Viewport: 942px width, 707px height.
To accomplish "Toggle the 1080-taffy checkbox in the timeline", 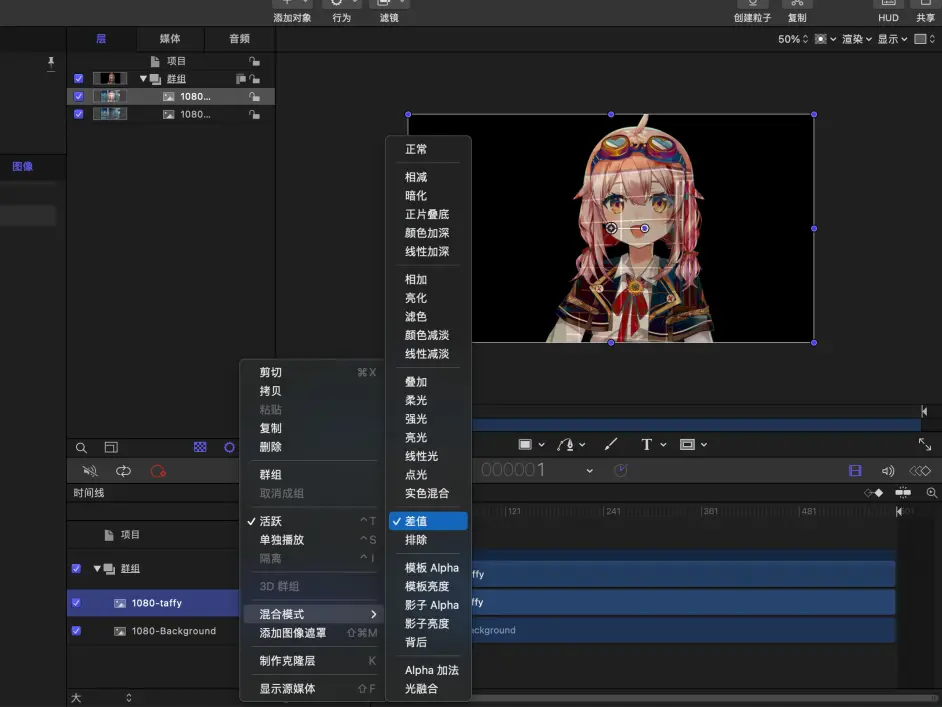I will pos(76,602).
